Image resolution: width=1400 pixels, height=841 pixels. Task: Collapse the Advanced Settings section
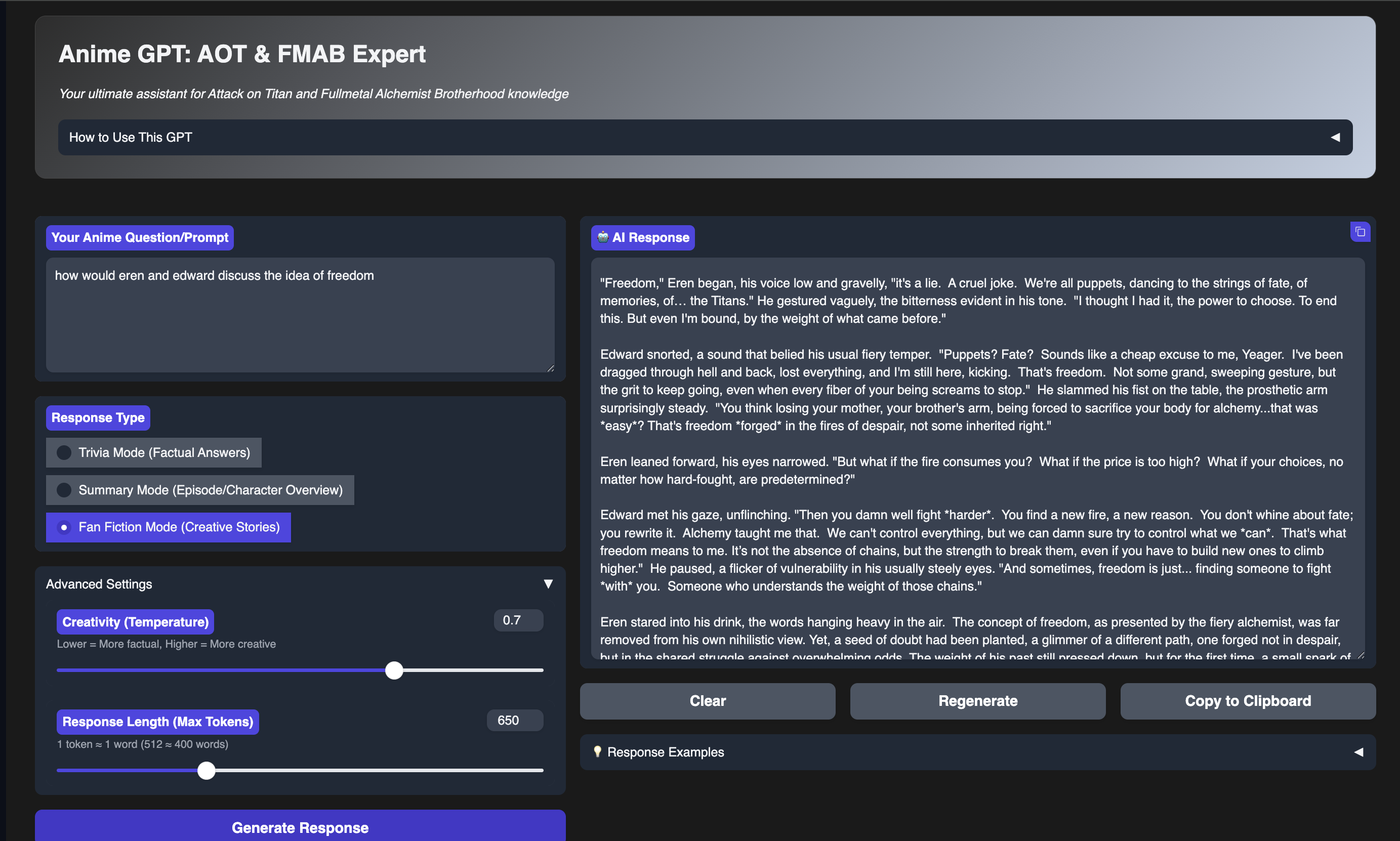click(300, 584)
